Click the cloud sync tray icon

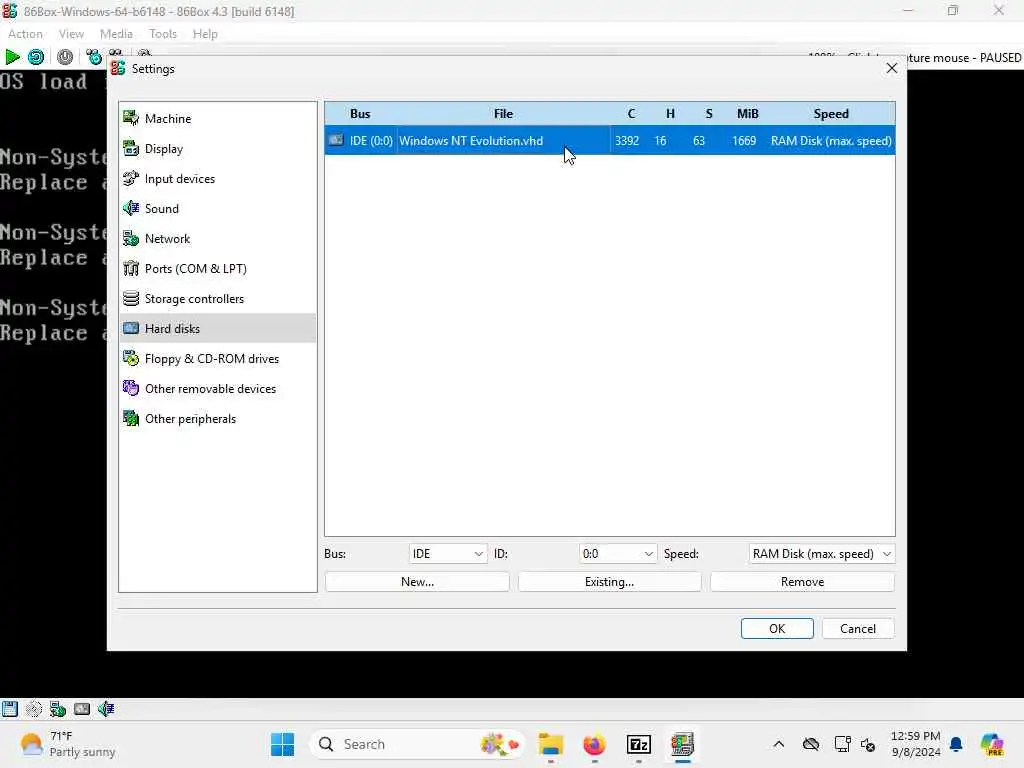[811, 744]
